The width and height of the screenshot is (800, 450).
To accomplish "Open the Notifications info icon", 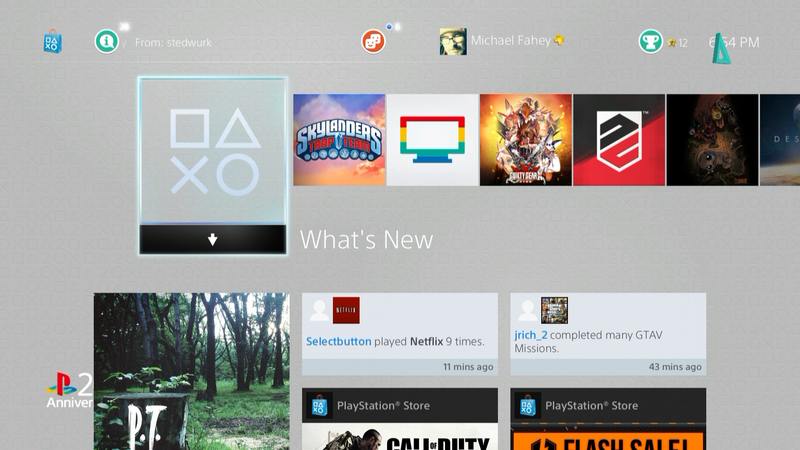I will [107, 41].
